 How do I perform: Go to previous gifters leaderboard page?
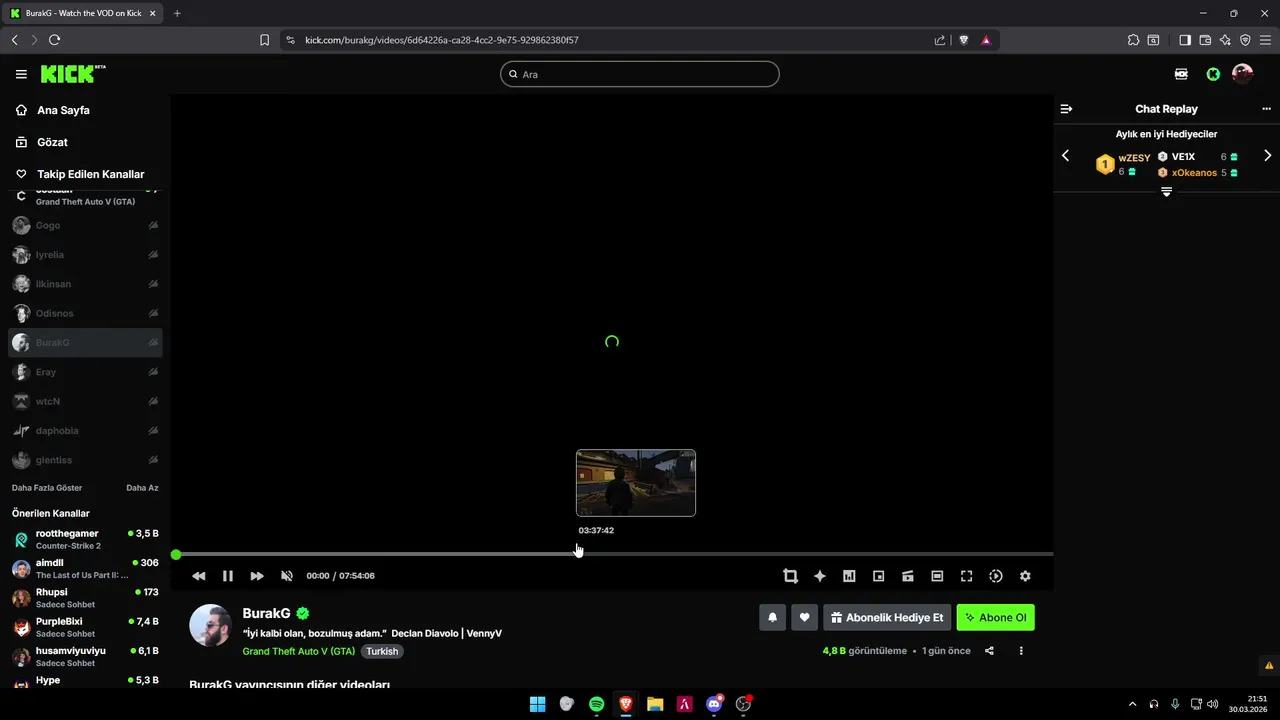(1065, 156)
